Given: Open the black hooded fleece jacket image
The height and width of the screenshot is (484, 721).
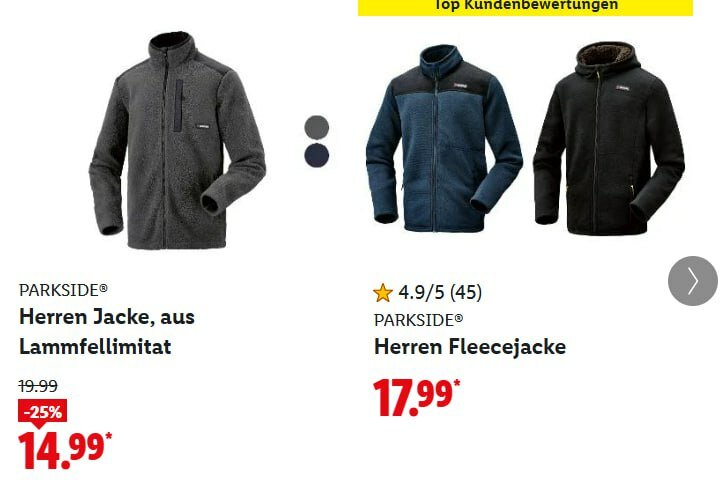Looking at the screenshot, I should click(x=609, y=138).
